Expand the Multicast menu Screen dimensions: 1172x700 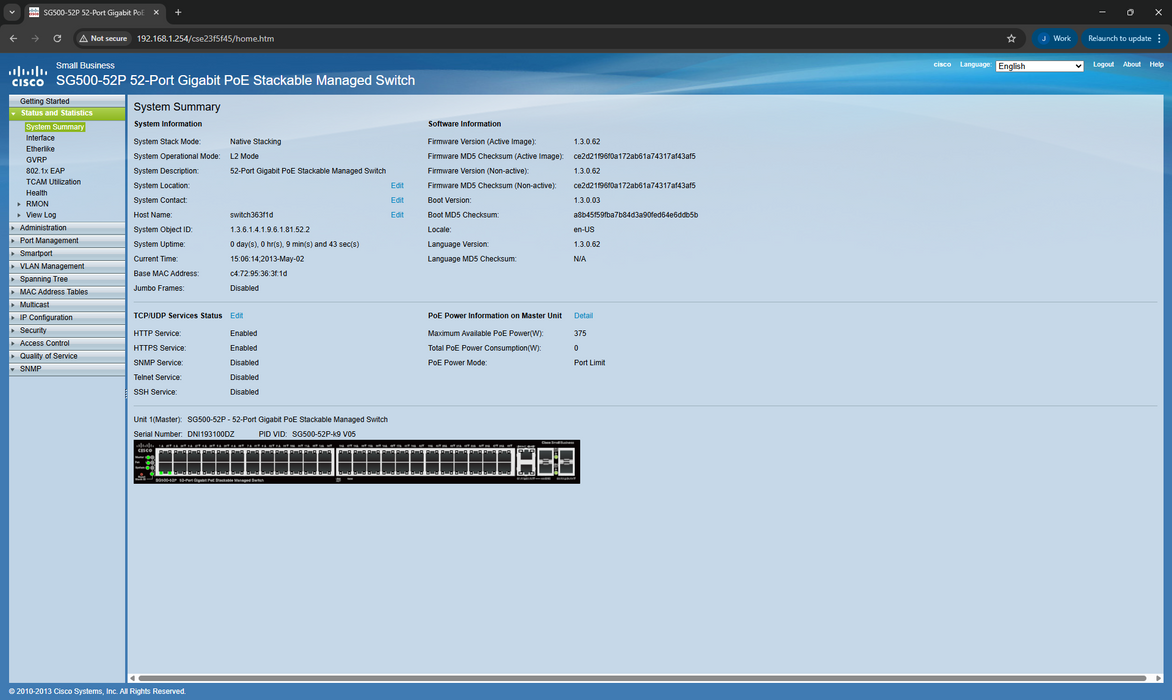[x=67, y=305]
